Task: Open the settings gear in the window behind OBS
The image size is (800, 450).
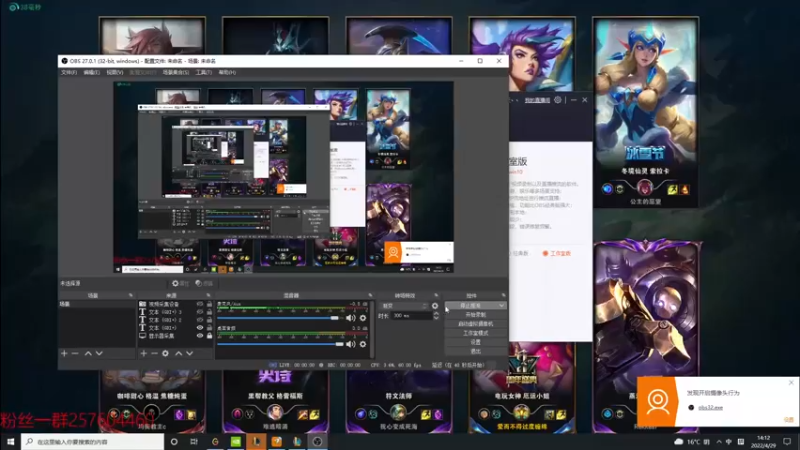Action: 558,100
